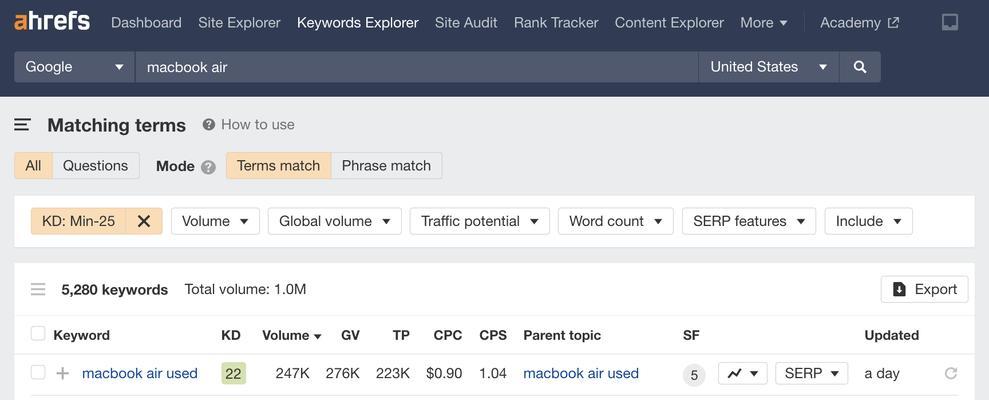Open the list options icon beside 5,280 keywords

38,290
